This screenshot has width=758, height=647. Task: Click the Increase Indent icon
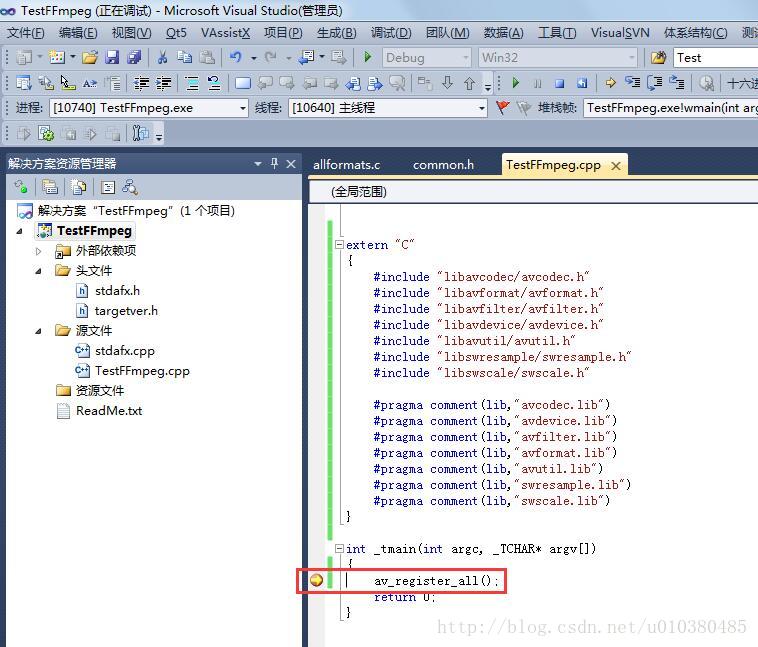[x=163, y=83]
